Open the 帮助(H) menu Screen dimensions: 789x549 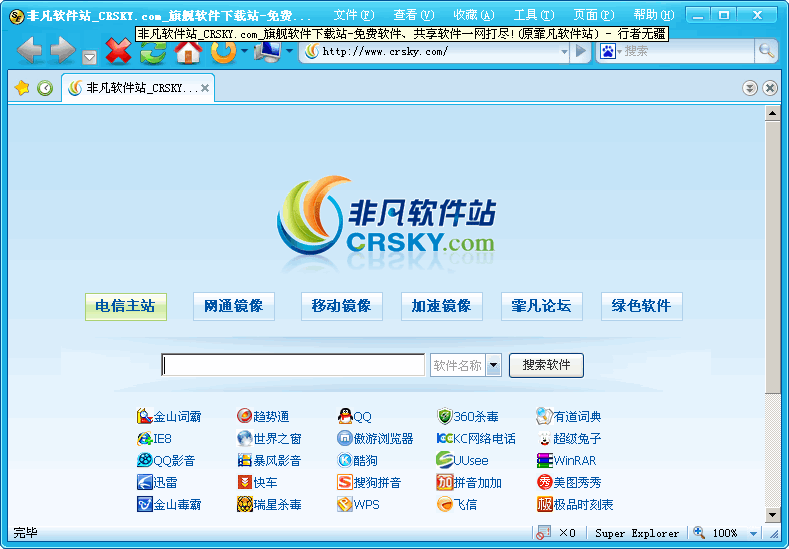pos(654,15)
